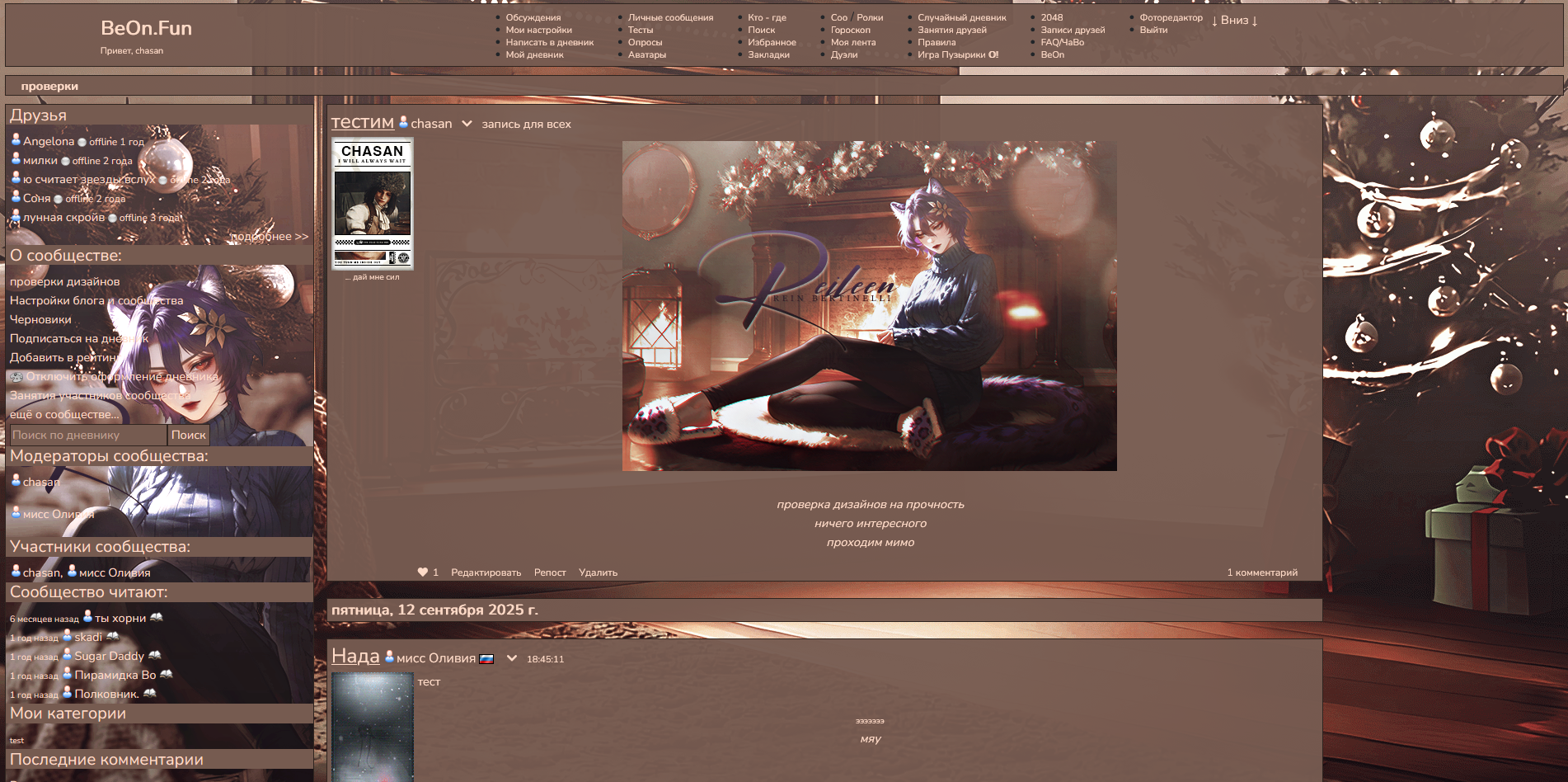Open the CHASAN avatar thumbnail

pyautogui.click(x=373, y=204)
